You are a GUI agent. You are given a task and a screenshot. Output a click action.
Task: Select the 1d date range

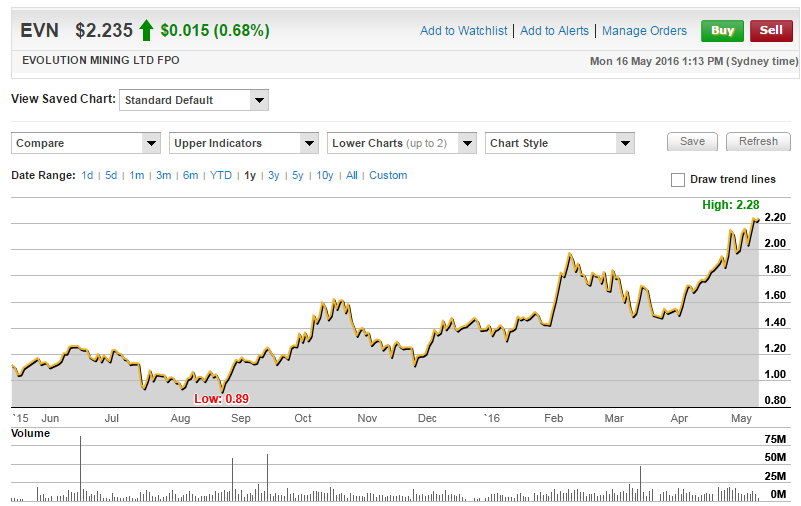[x=88, y=175]
